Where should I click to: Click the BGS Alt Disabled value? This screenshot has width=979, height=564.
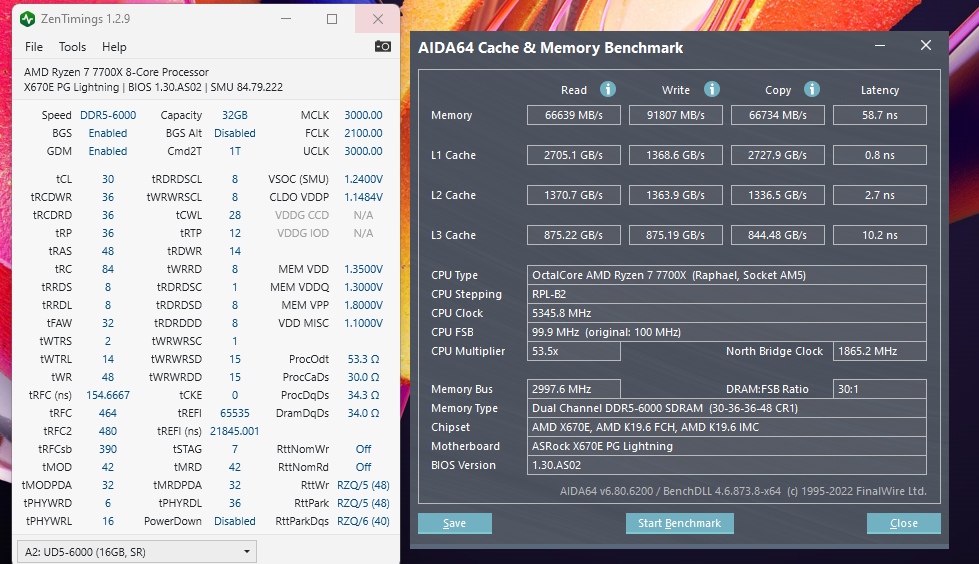coord(235,133)
